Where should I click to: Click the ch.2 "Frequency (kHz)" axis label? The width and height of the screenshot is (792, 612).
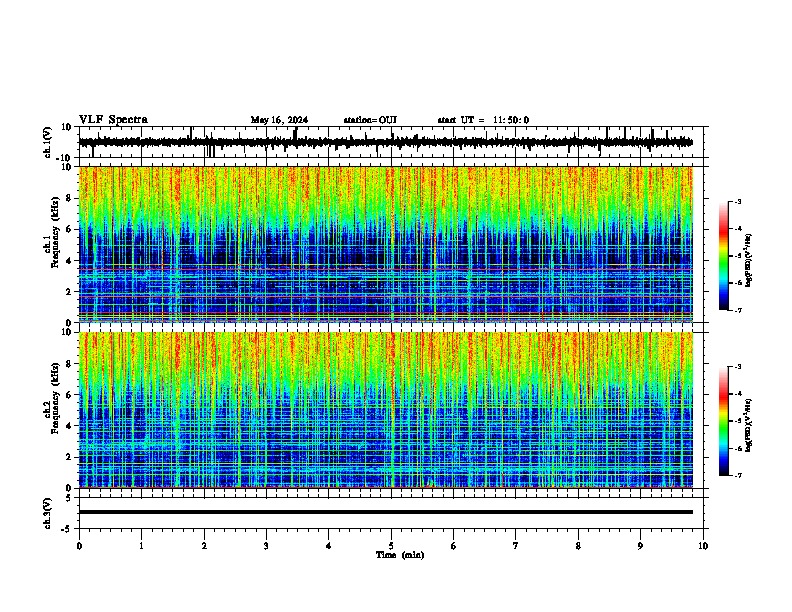click(55, 398)
